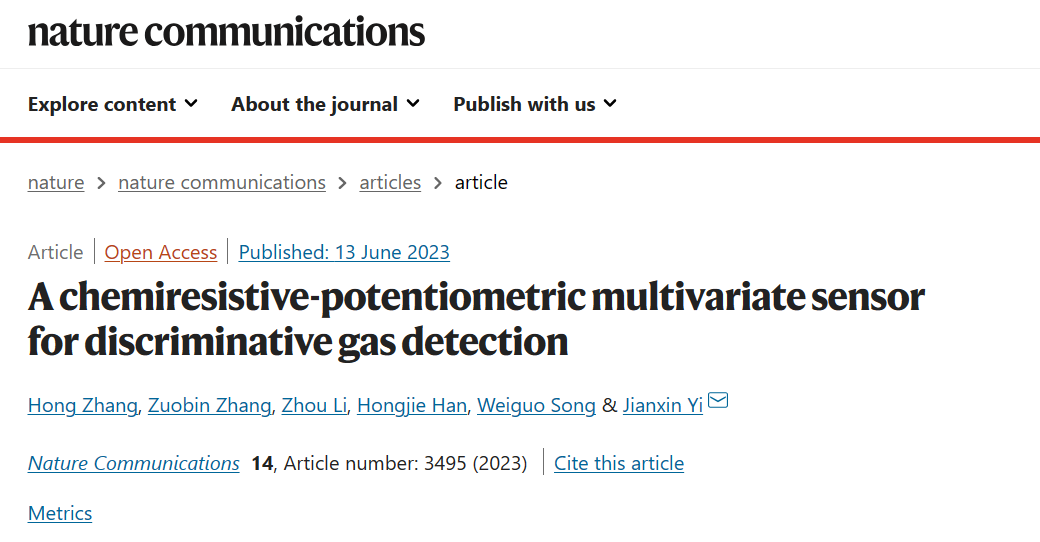Open the Explore content menu
The image size is (1040, 542).
point(113,104)
